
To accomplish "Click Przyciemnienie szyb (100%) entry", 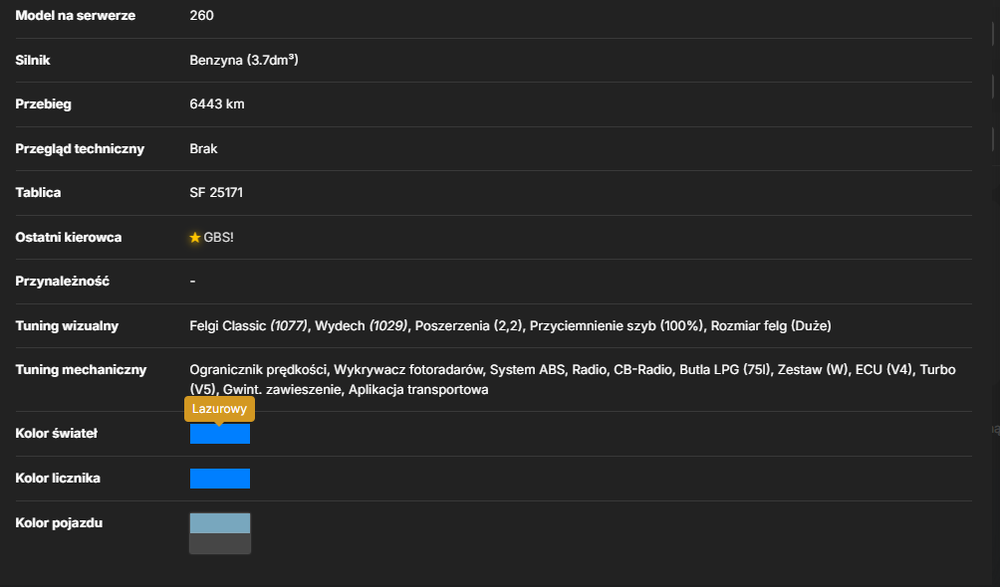I will point(616,326).
